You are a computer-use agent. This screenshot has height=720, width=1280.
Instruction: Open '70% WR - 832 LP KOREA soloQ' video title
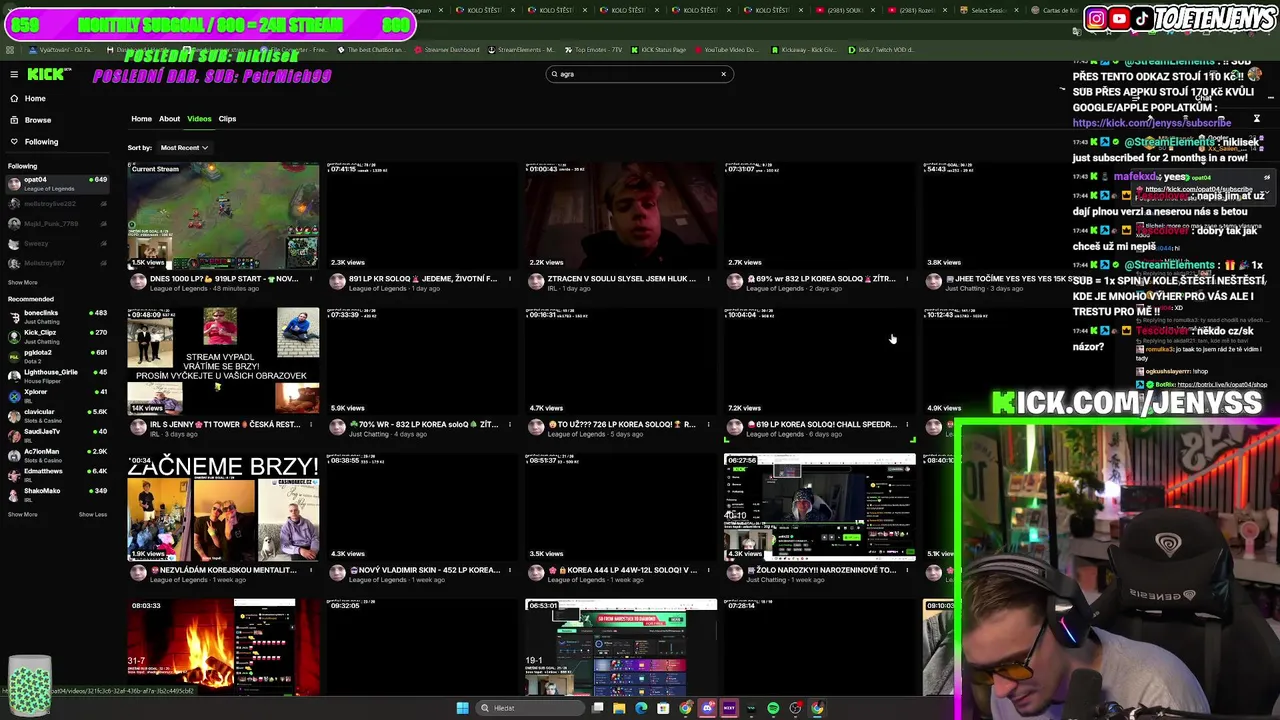coord(422,425)
